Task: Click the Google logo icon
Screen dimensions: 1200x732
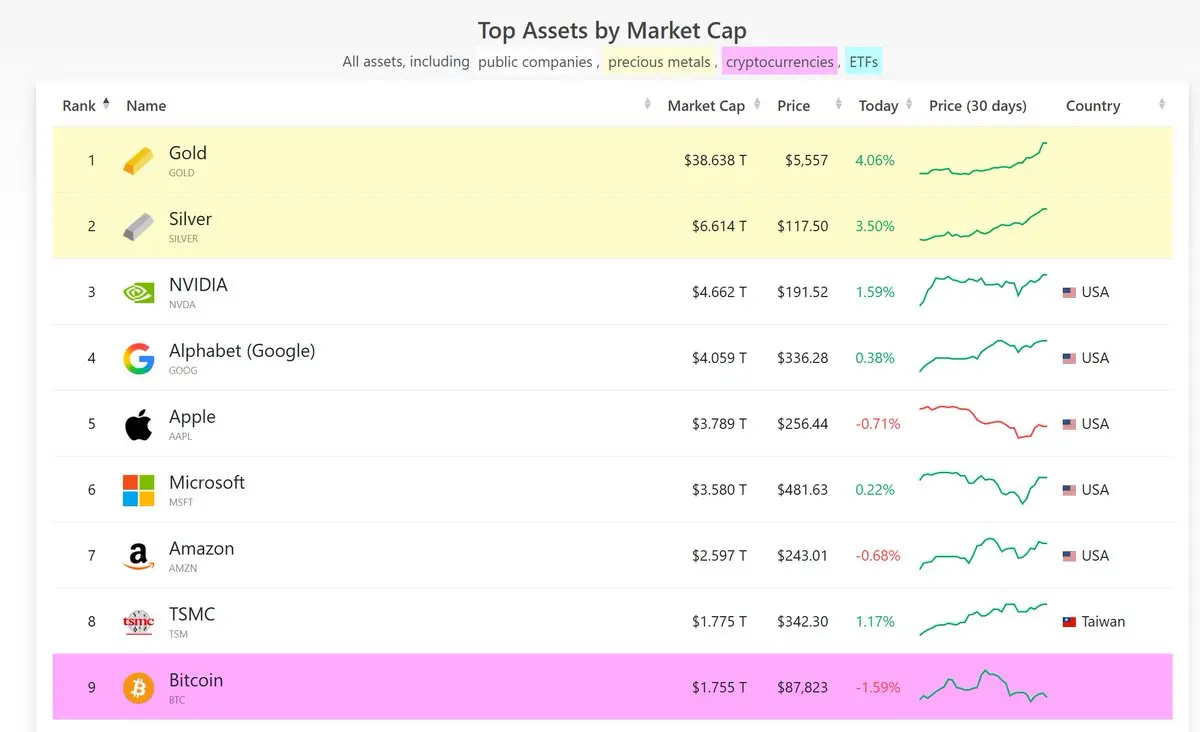Action: 138,358
